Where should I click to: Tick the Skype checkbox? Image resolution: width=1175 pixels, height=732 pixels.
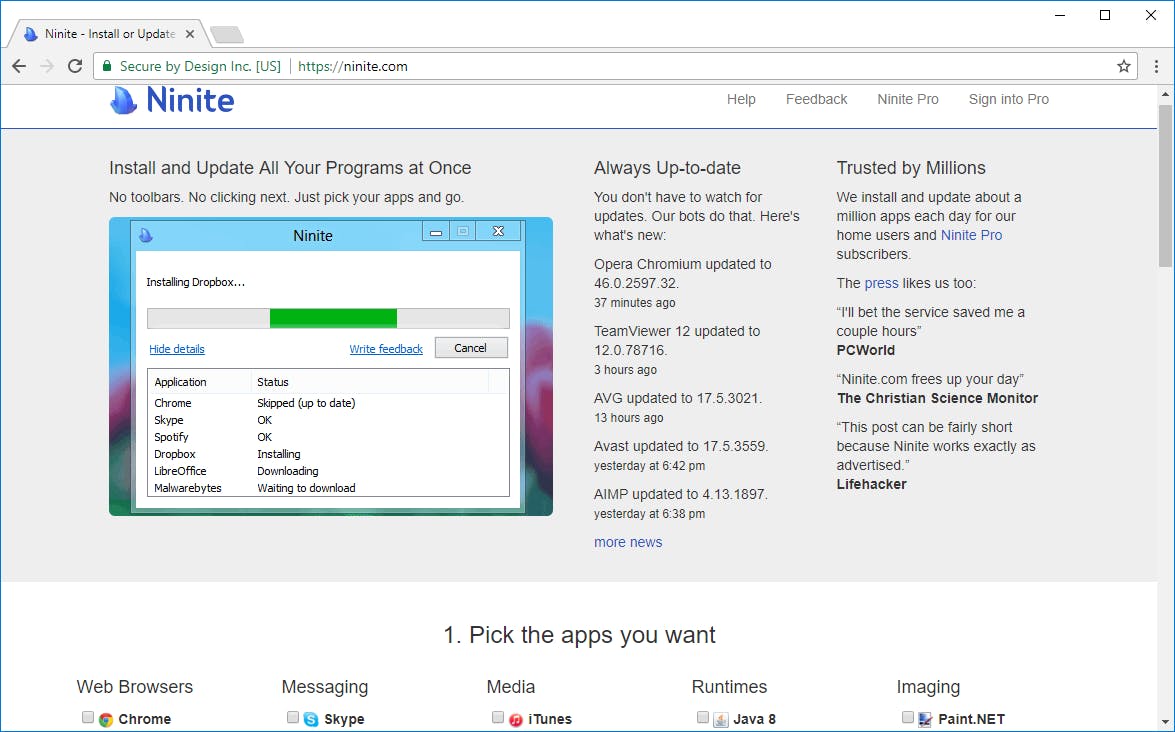click(x=293, y=717)
